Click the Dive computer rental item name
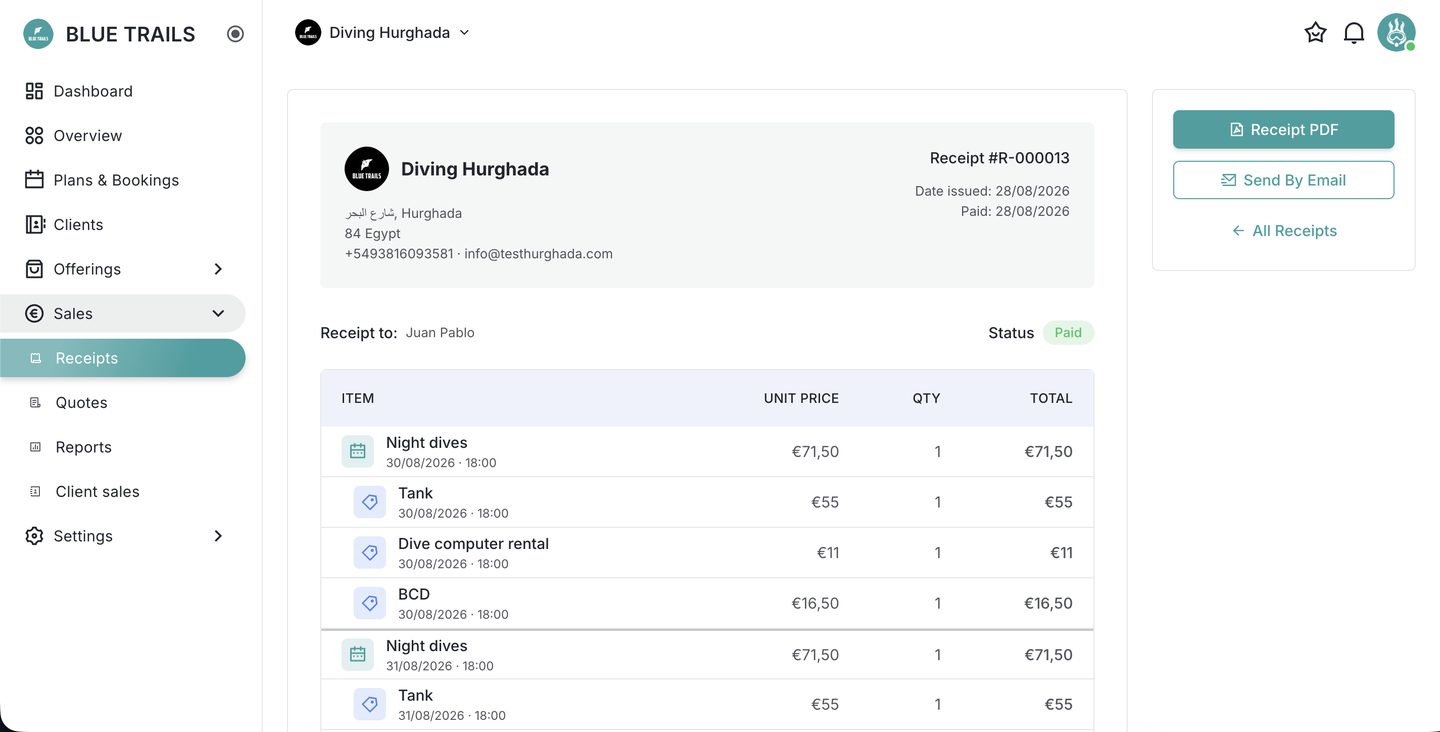Image resolution: width=1440 pixels, height=732 pixels. (474, 544)
